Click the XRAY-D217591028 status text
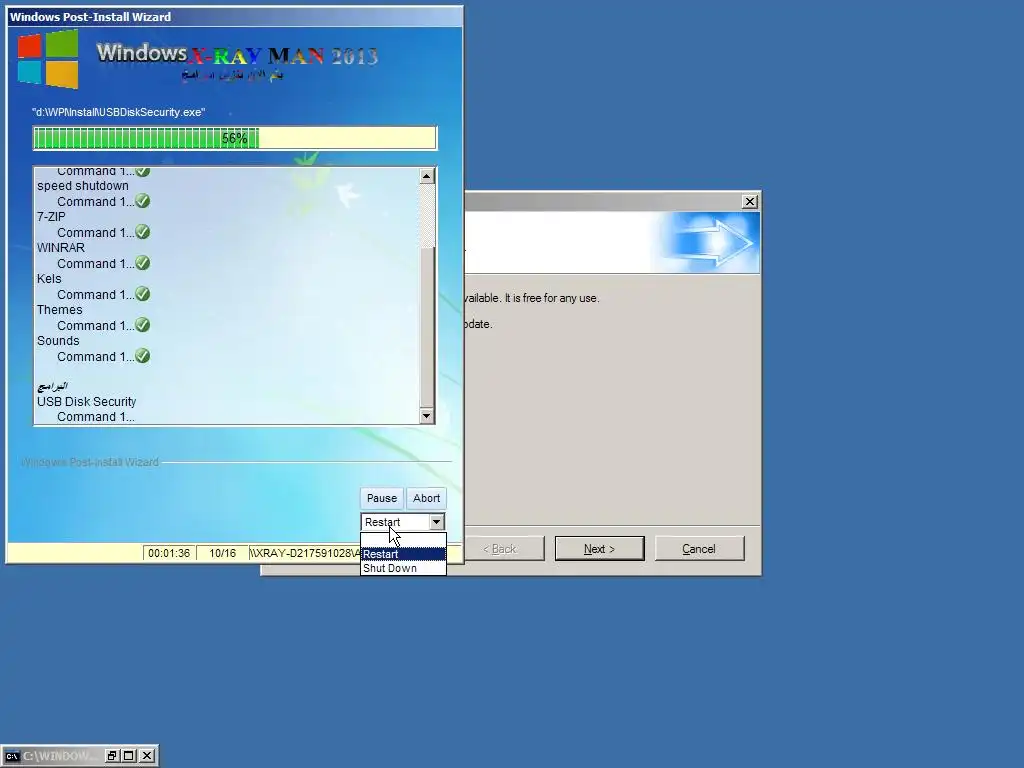The width and height of the screenshot is (1024, 768). [x=304, y=553]
